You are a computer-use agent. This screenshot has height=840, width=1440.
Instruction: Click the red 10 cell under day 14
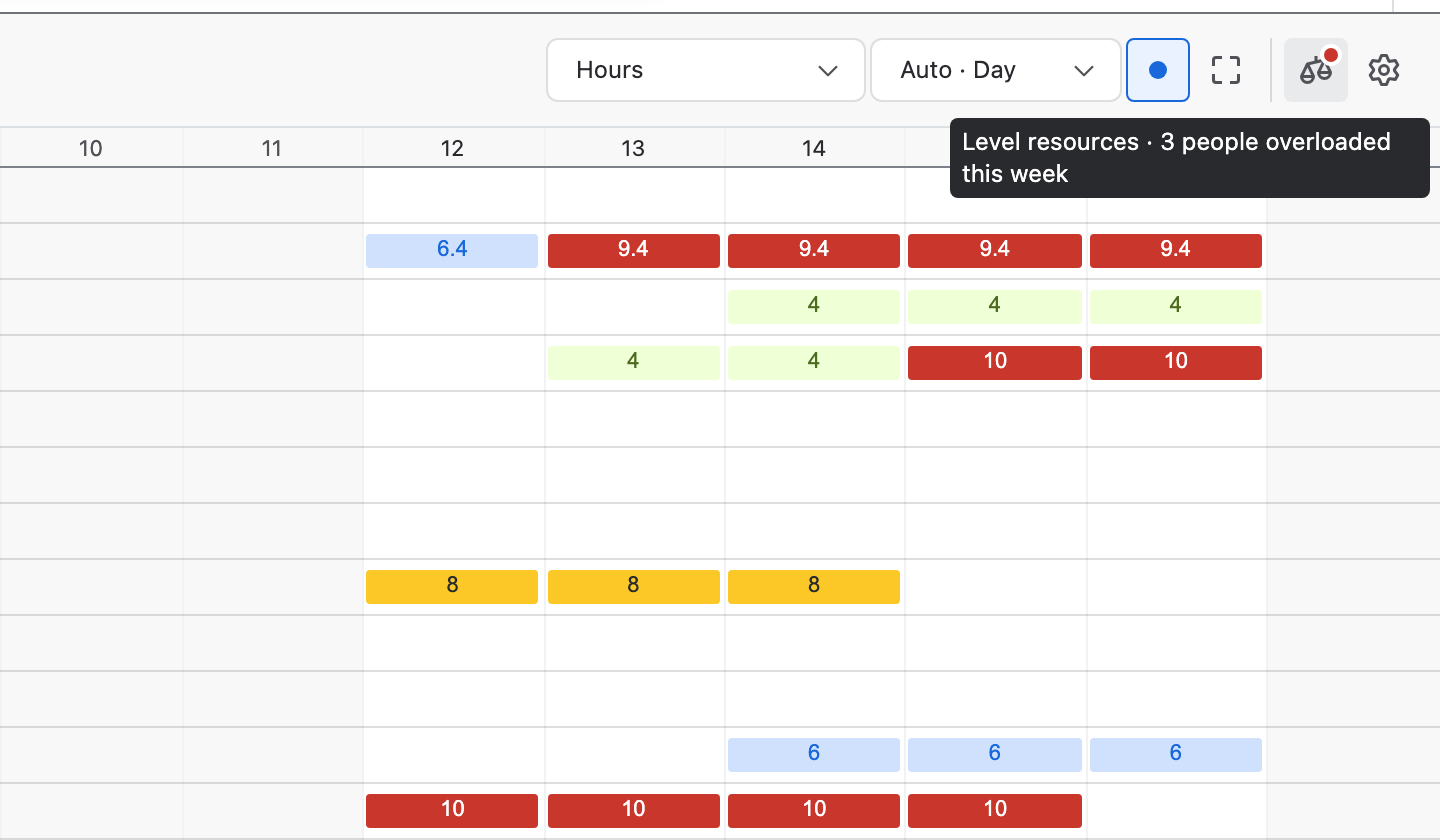coord(814,810)
